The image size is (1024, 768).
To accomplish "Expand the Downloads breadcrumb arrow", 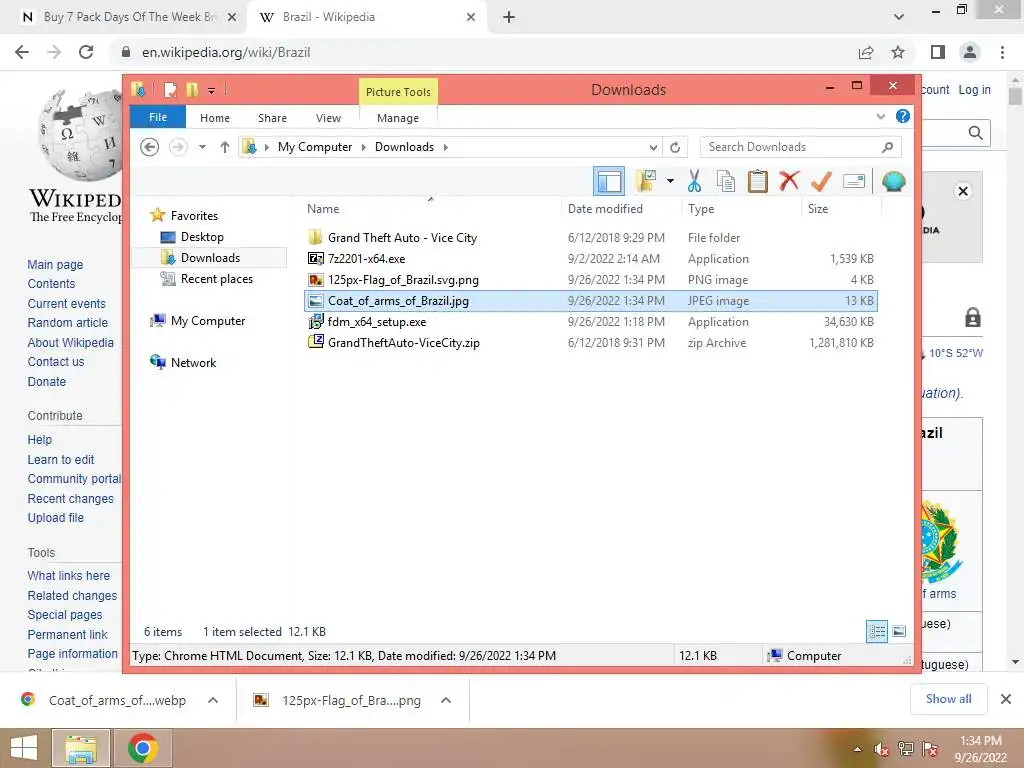I will point(446,147).
